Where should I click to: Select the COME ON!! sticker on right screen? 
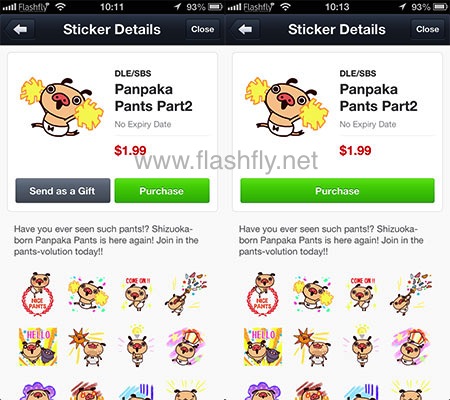(x=362, y=294)
